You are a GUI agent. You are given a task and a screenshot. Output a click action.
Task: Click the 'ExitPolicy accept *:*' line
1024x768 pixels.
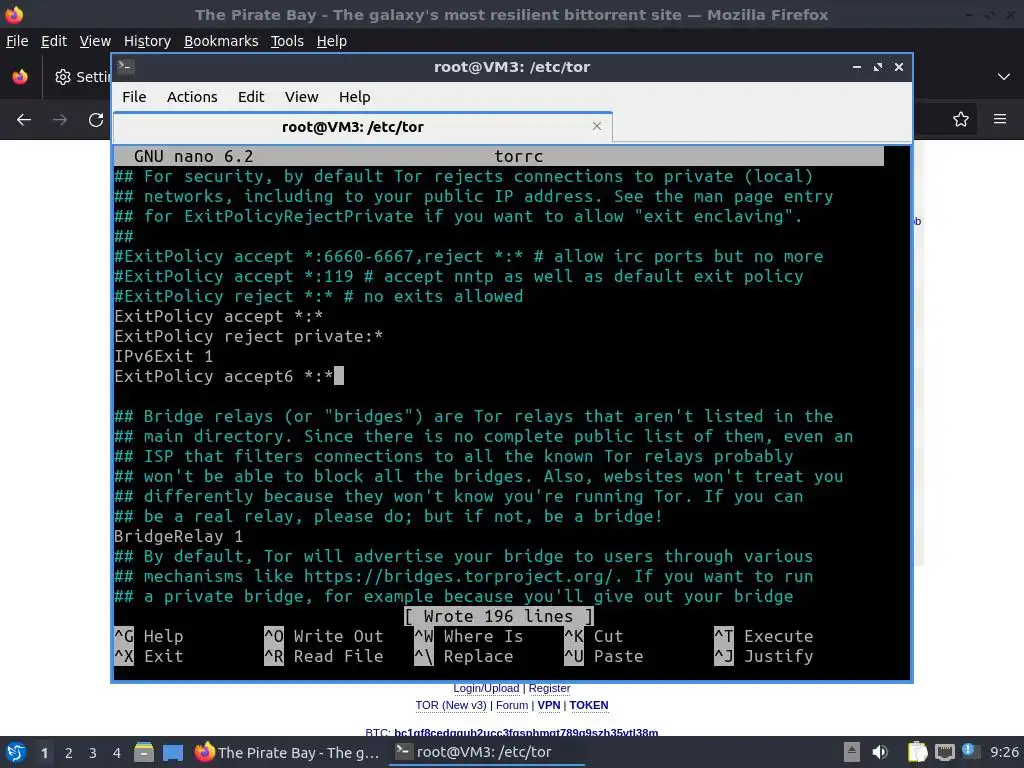(219, 316)
